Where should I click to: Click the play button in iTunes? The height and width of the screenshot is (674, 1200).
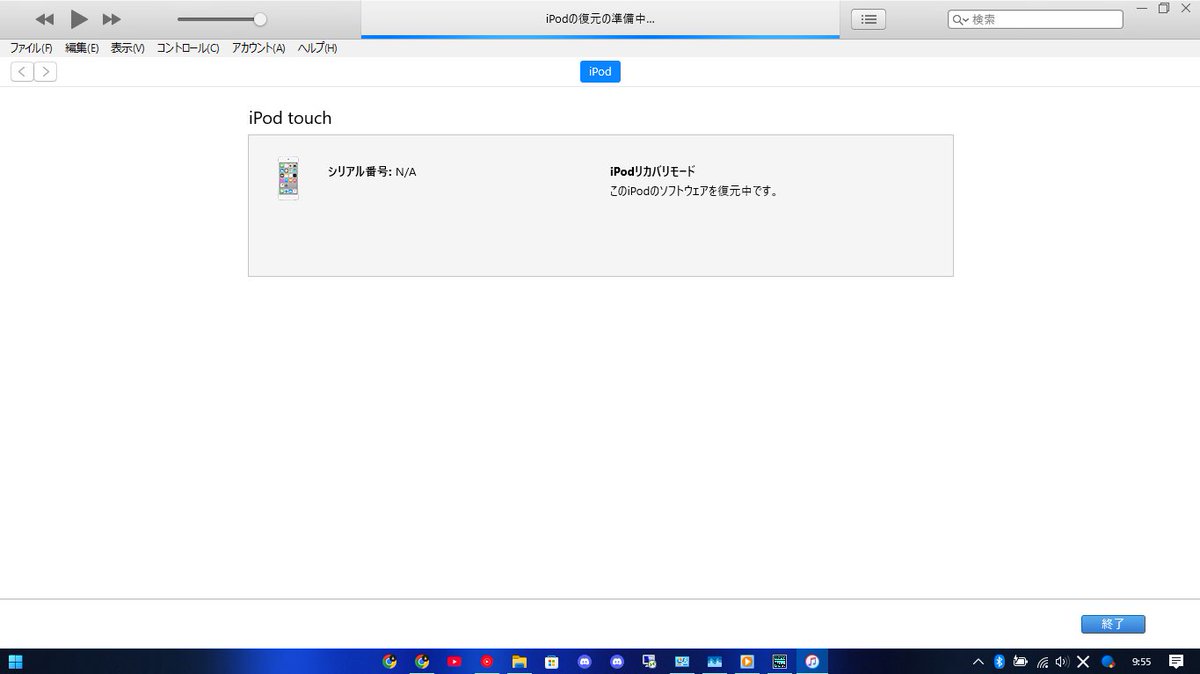point(79,19)
